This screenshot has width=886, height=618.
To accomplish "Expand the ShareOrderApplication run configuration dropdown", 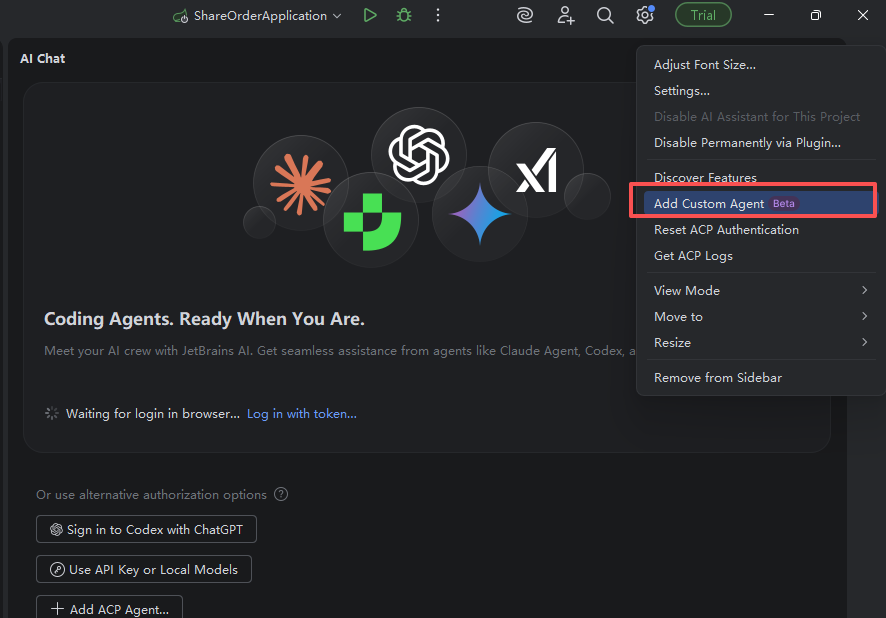I will [x=258, y=16].
